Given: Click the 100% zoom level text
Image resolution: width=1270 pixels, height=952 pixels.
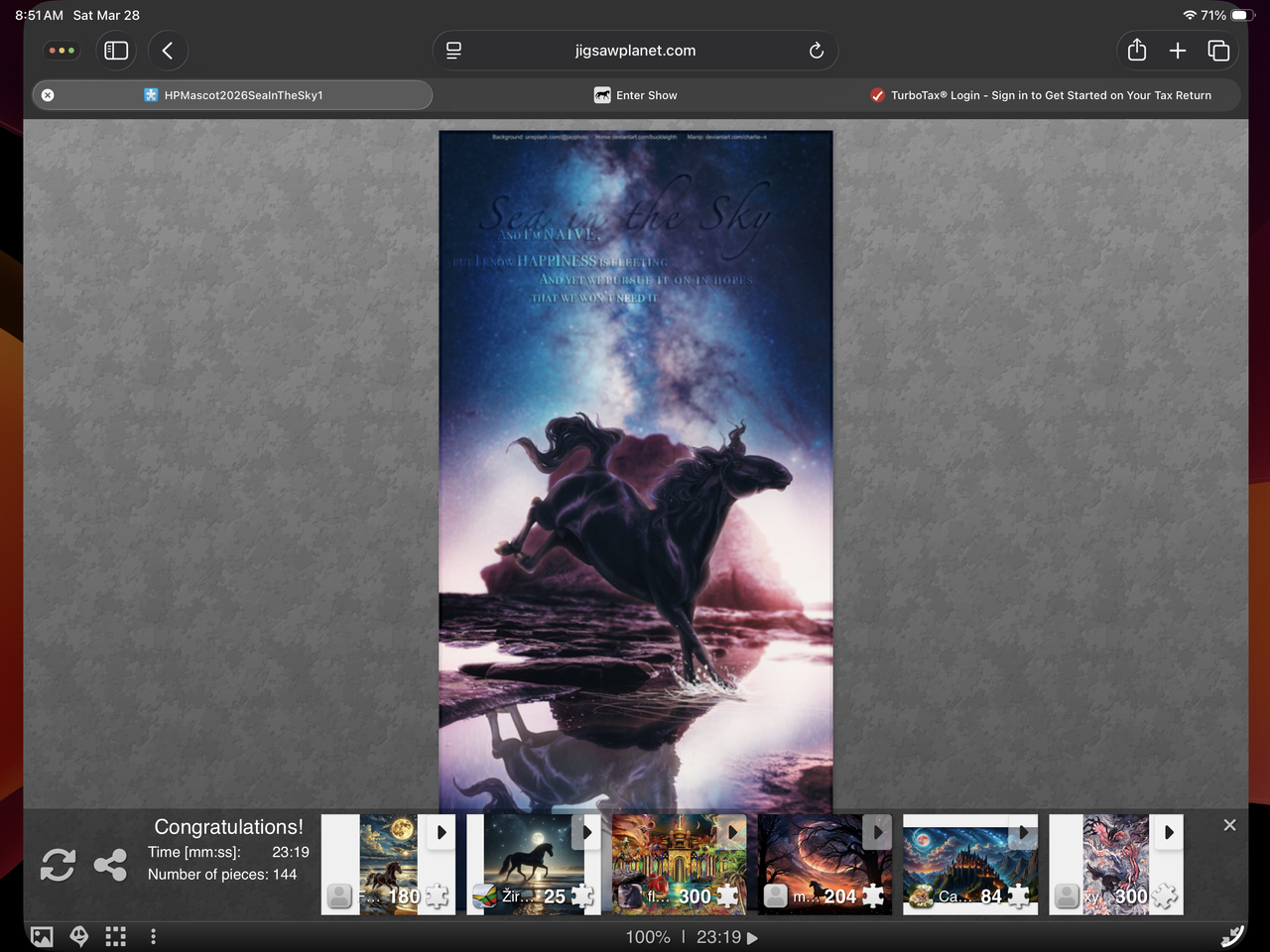Looking at the screenshot, I should coord(648,937).
